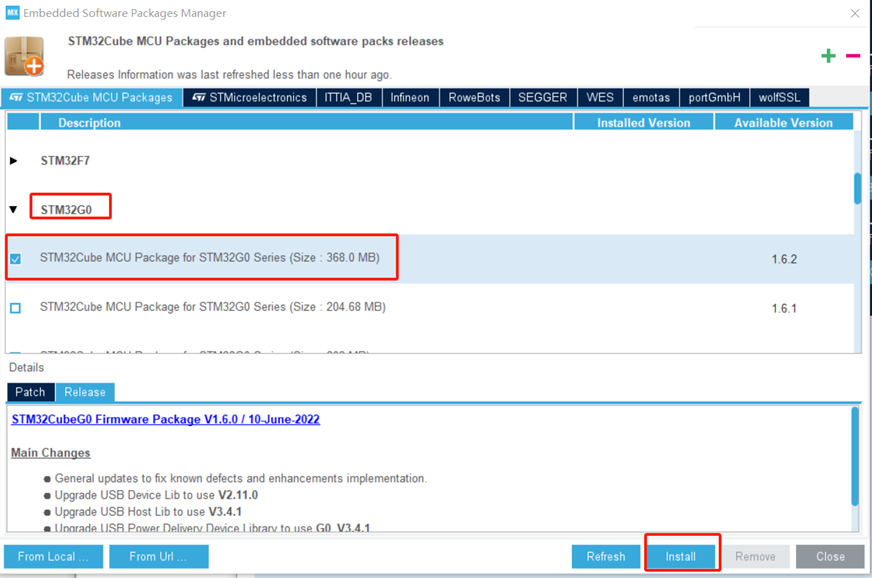The image size is (872, 578).
Task: Click the green plus expand-all icon
Action: pyautogui.click(x=828, y=56)
